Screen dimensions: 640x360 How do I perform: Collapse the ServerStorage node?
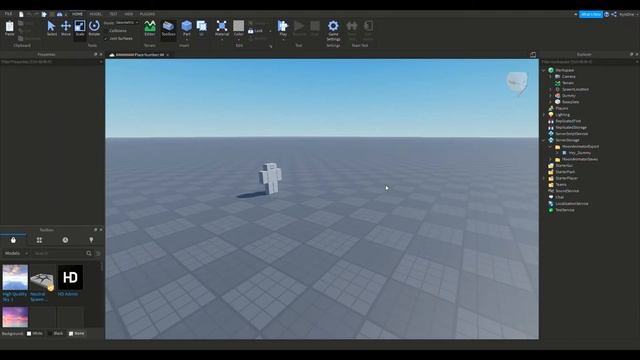544,140
